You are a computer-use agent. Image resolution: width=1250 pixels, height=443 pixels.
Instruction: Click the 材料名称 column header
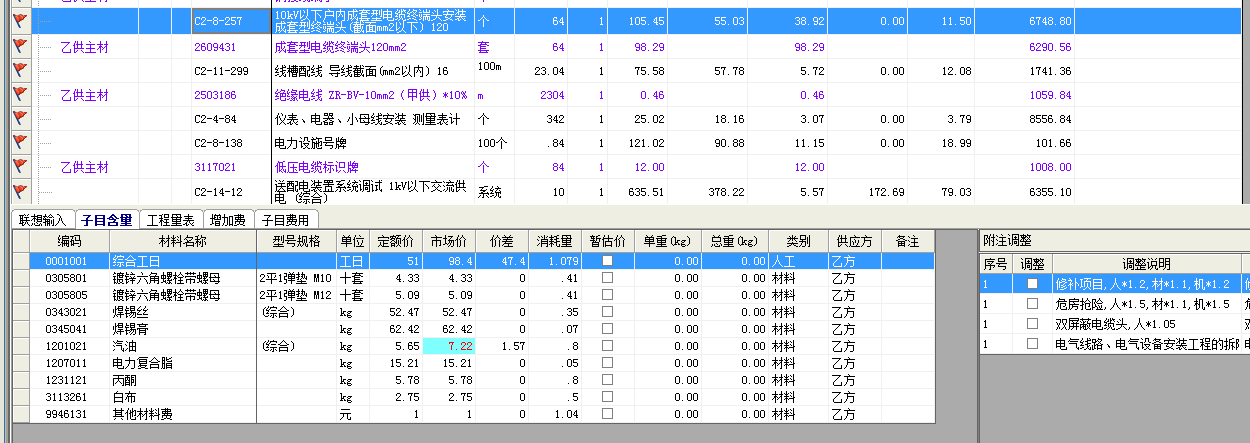coord(183,241)
